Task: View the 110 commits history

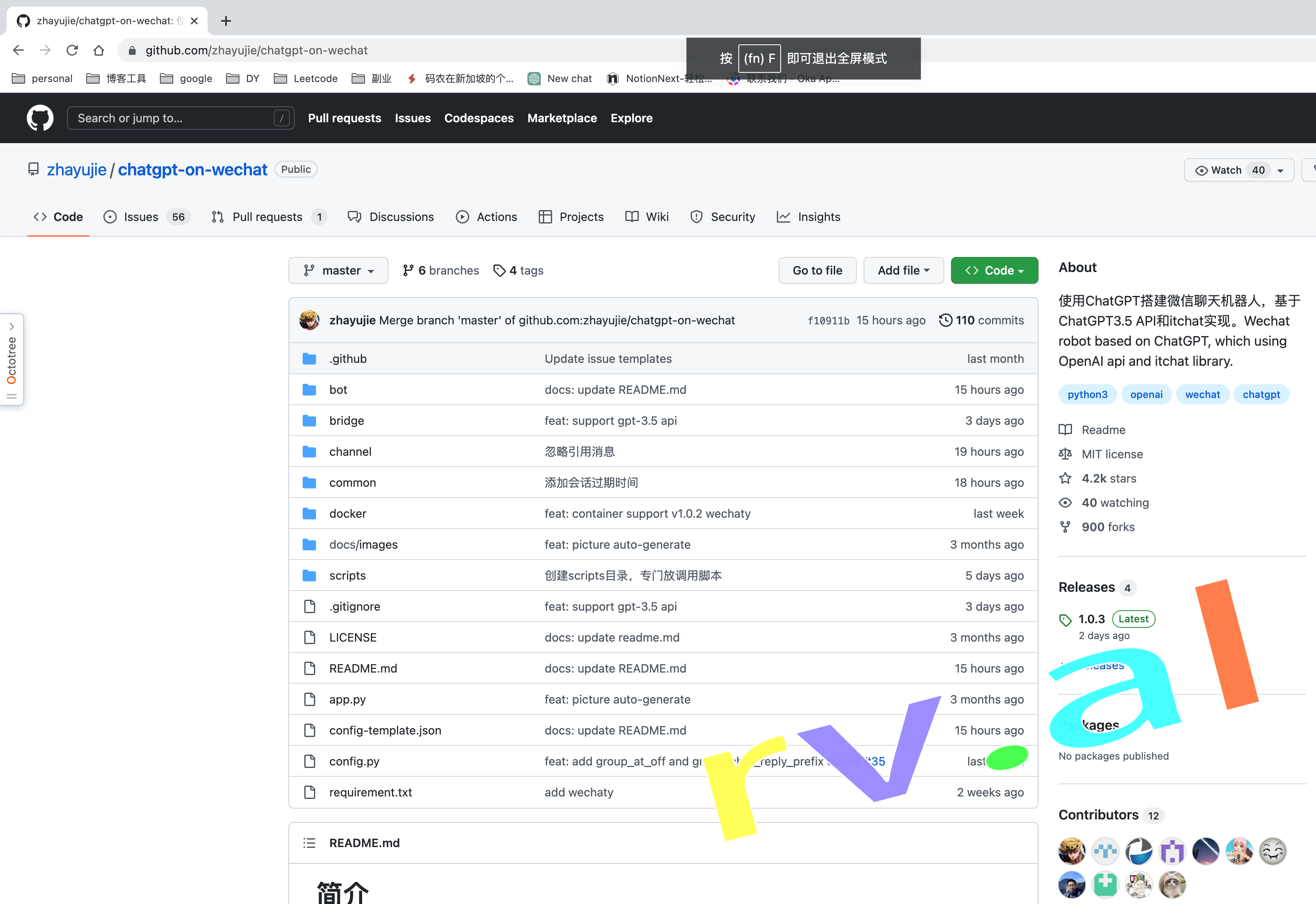Action: [x=982, y=320]
